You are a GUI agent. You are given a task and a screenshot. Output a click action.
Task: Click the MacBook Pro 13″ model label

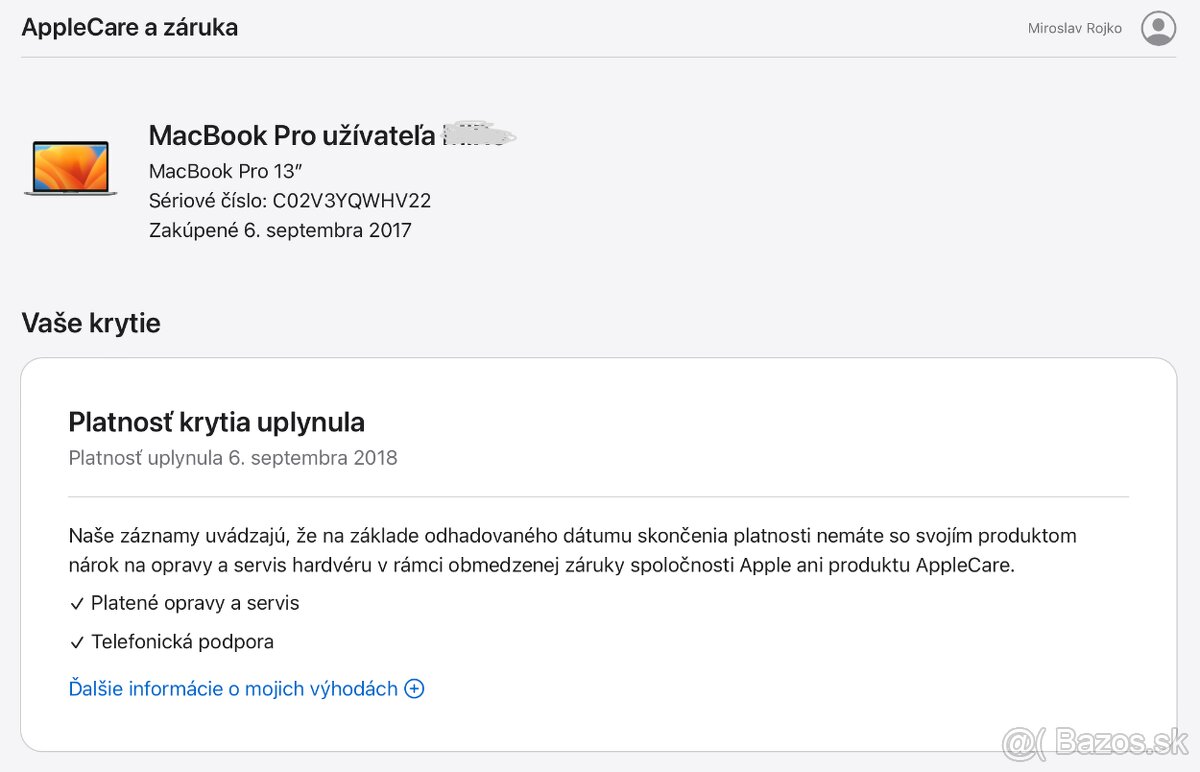pos(225,170)
